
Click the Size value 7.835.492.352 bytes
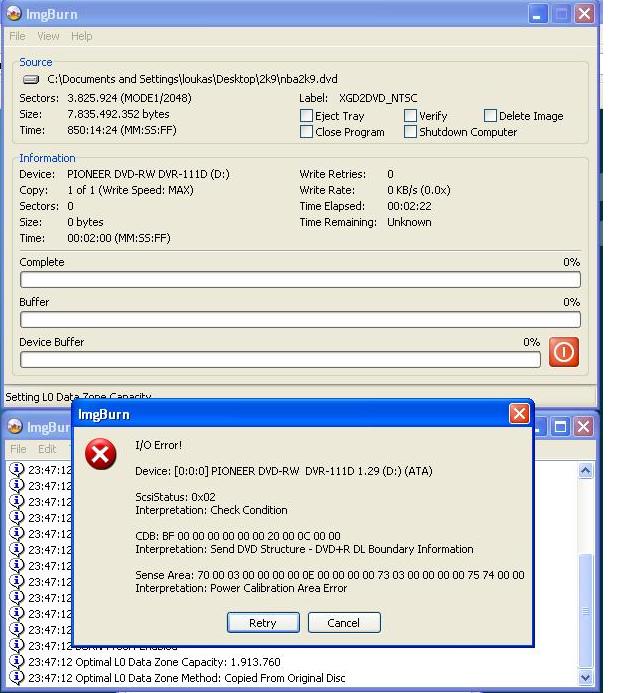click(118, 114)
